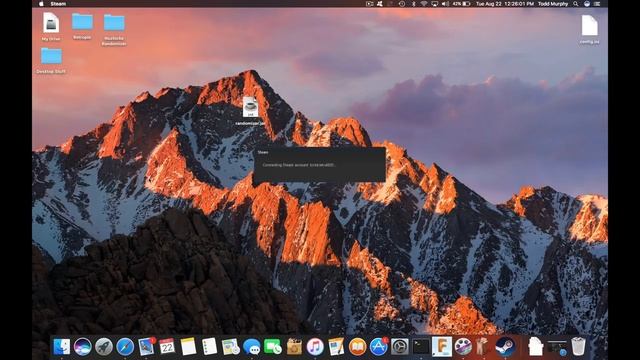Open brown box app icon in dock
640x360 pixels.
pos(294,347)
